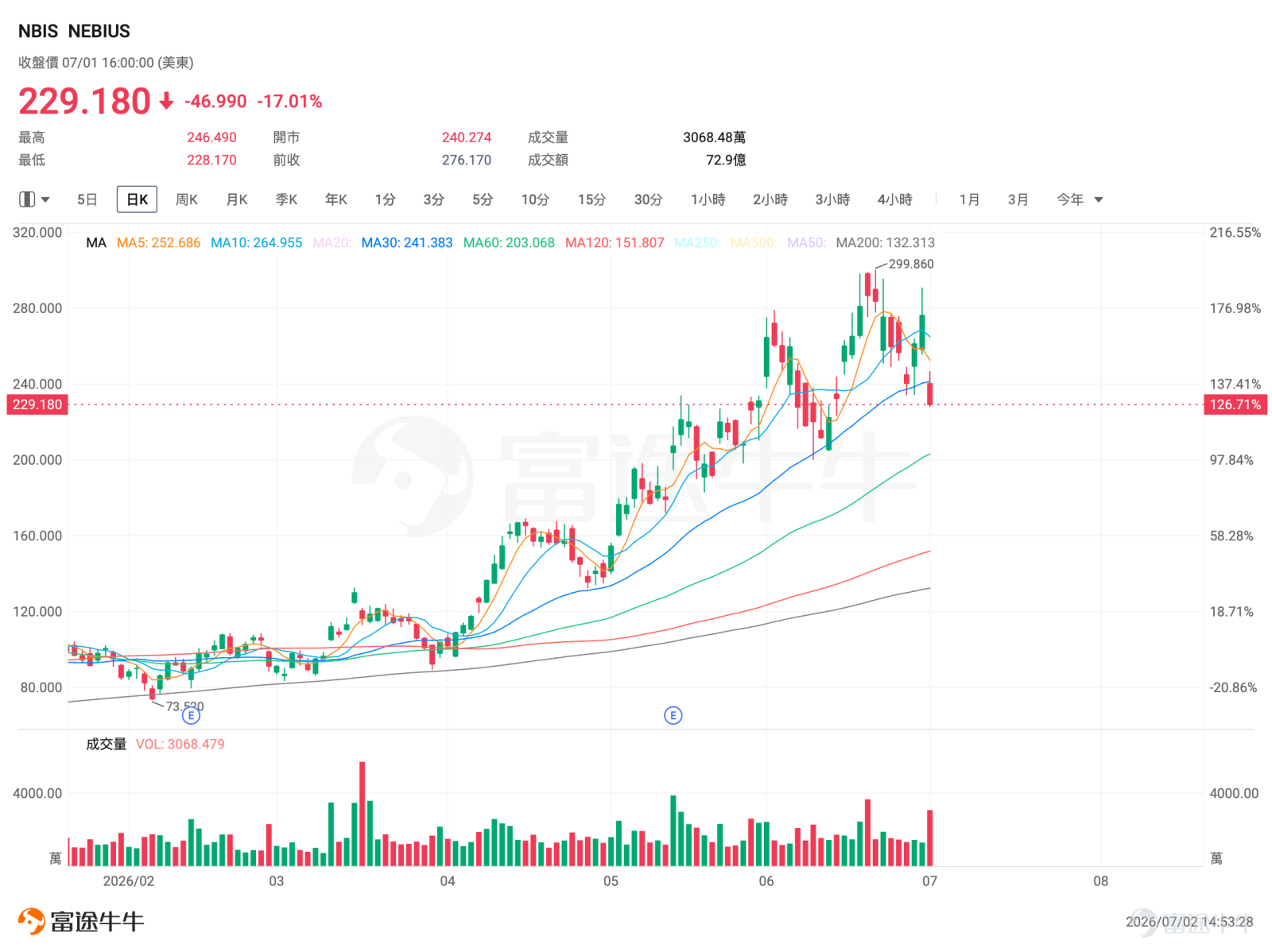Click the 3月 range button

coord(1018,199)
